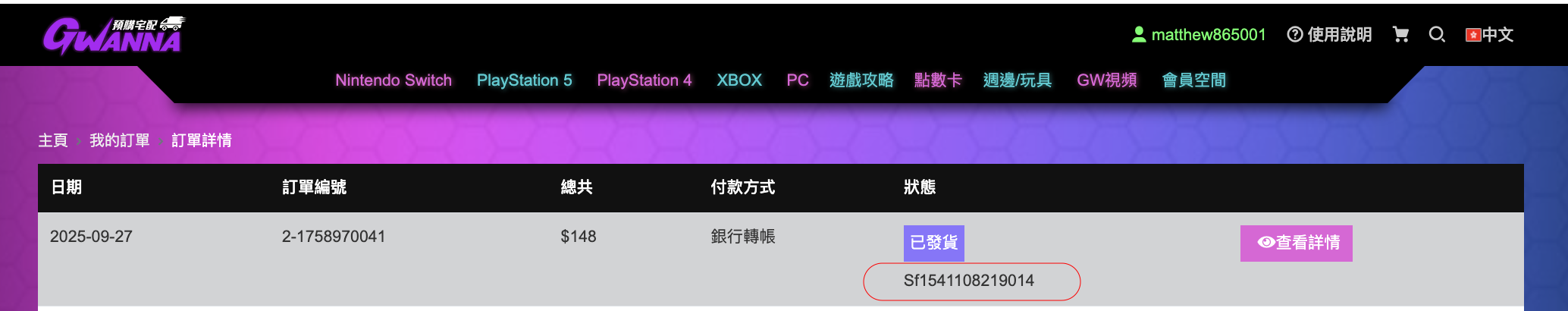1568x311 pixels.
Task: Open the 中文 language selector
Action: pos(1497,35)
